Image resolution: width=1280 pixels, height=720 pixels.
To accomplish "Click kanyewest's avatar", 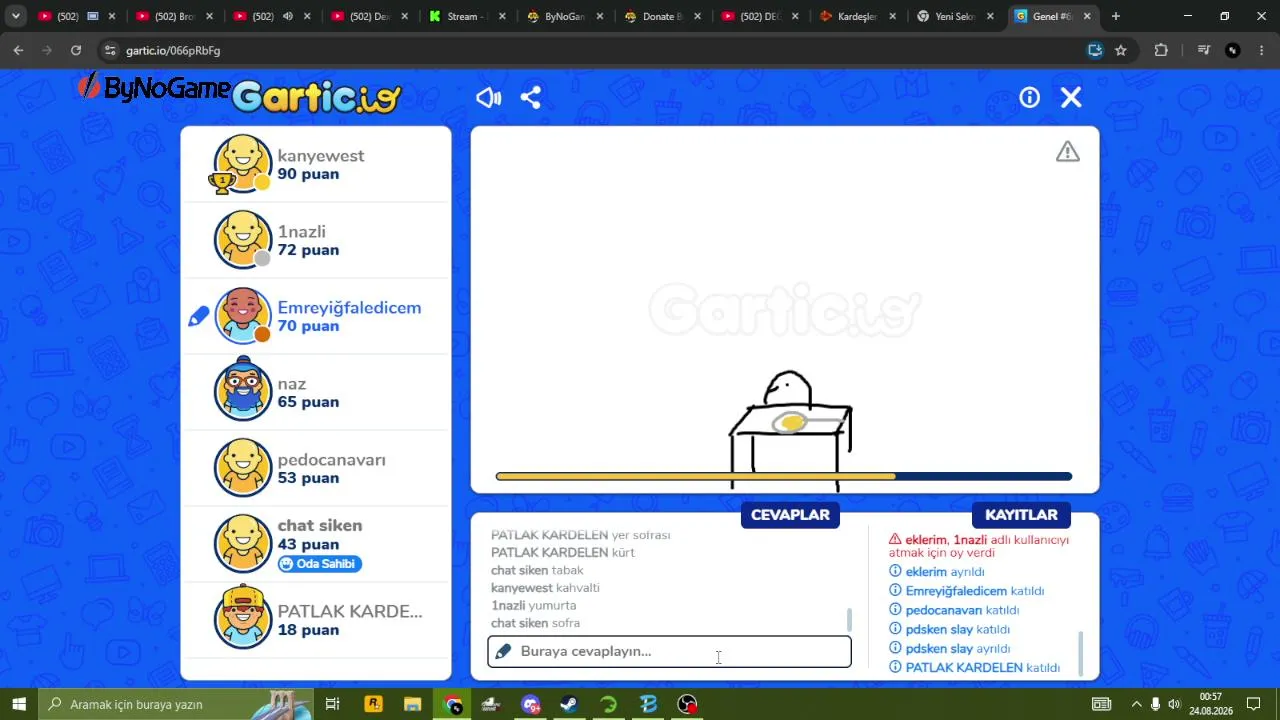I will (x=243, y=164).
